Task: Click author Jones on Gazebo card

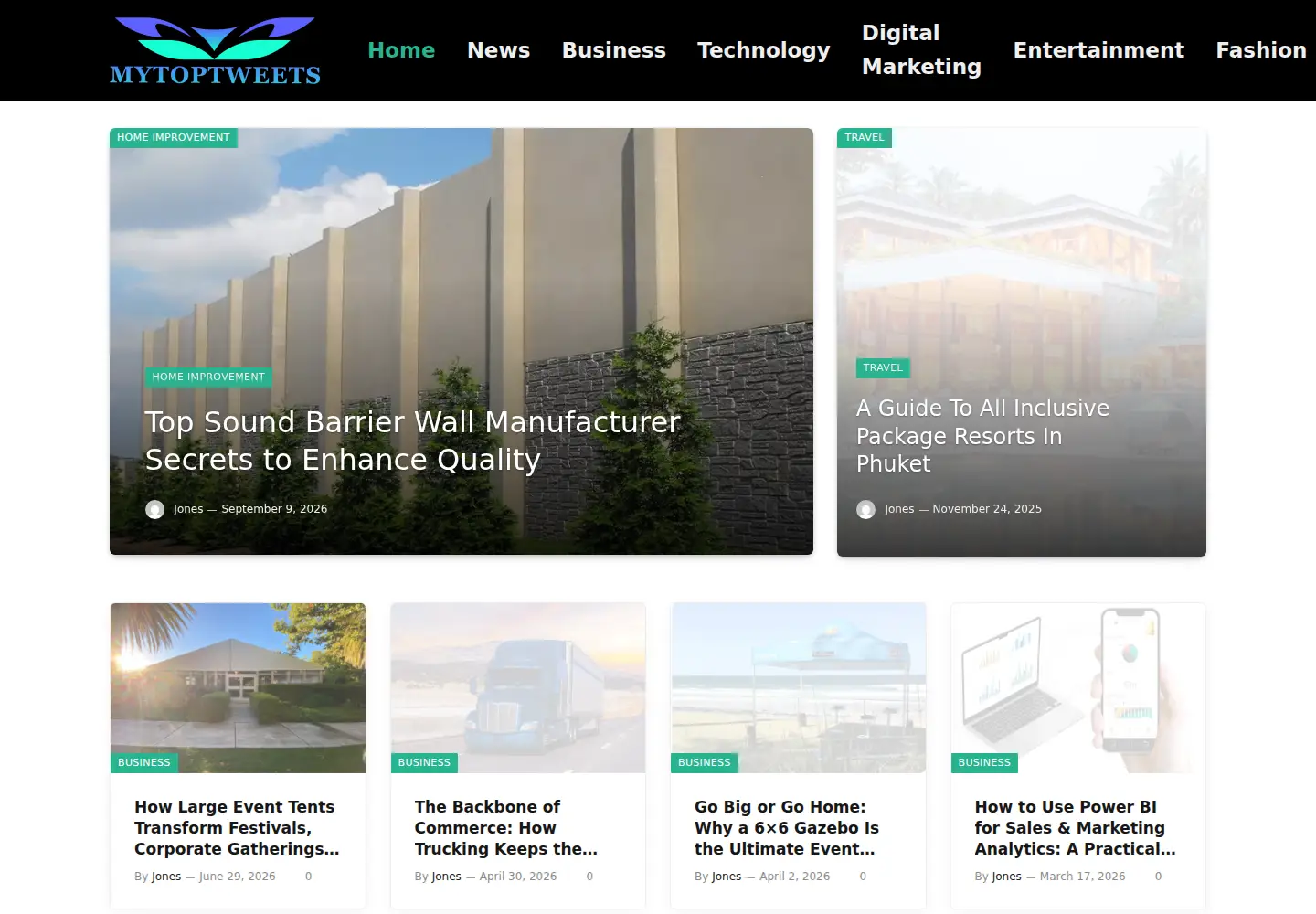Action: coord(727,877)
